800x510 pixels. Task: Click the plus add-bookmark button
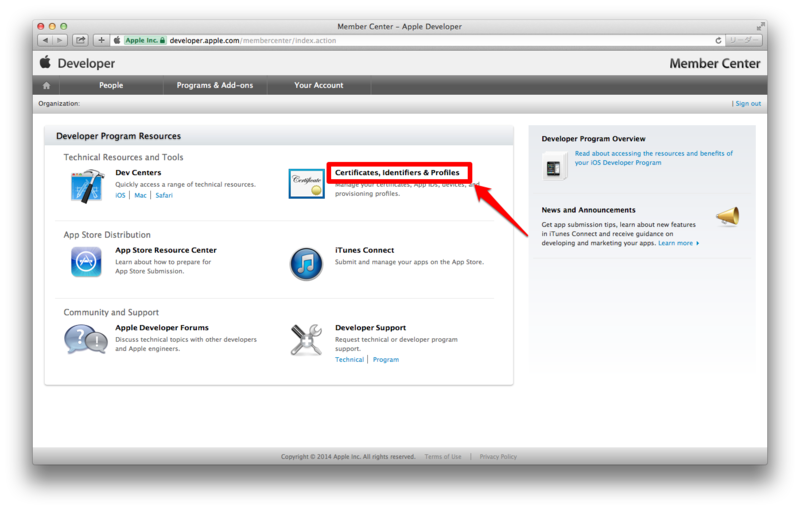[x=101, y=40]
